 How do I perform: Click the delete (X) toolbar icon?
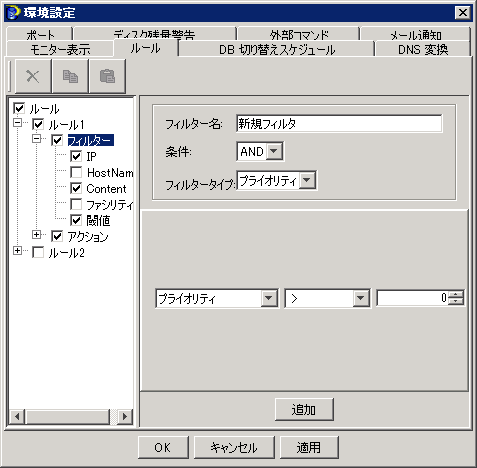tap(33, 76)
